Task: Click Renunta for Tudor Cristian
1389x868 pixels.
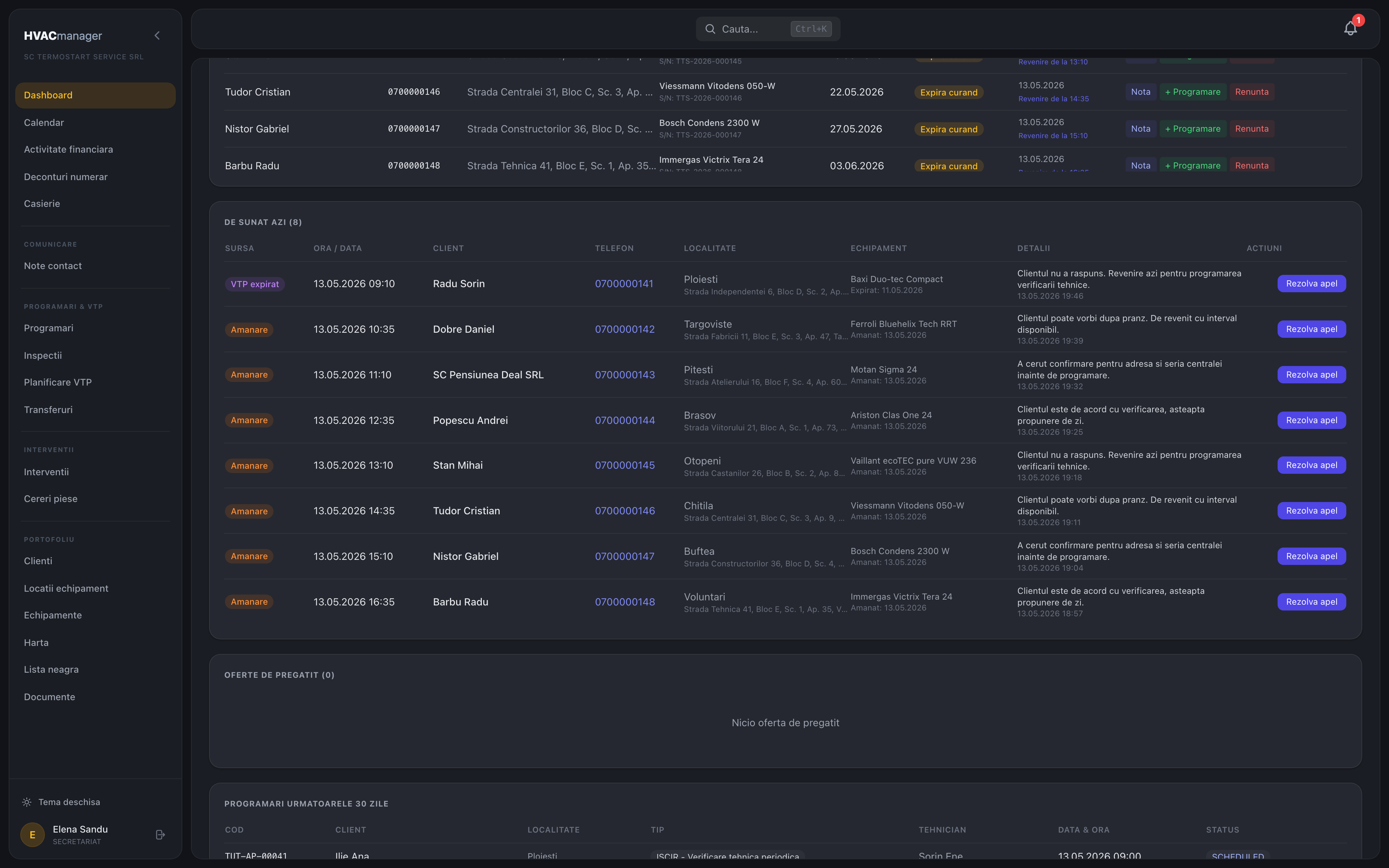Action: tap(1252, 92)
